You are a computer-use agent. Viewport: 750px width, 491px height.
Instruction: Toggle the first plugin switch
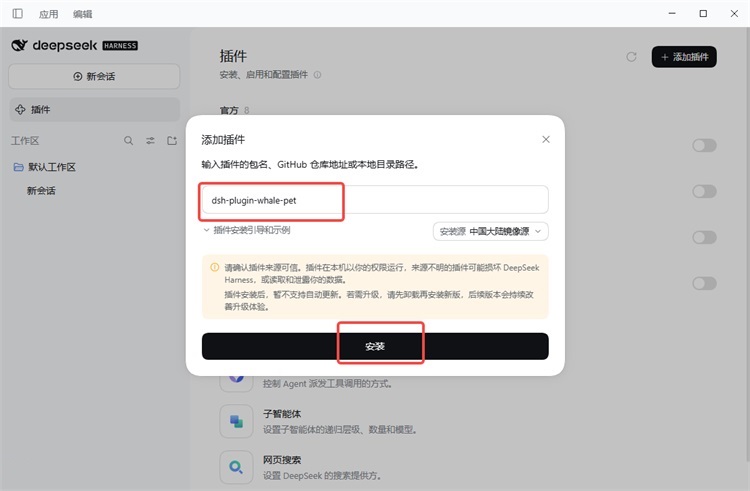[x=704, y=145]
